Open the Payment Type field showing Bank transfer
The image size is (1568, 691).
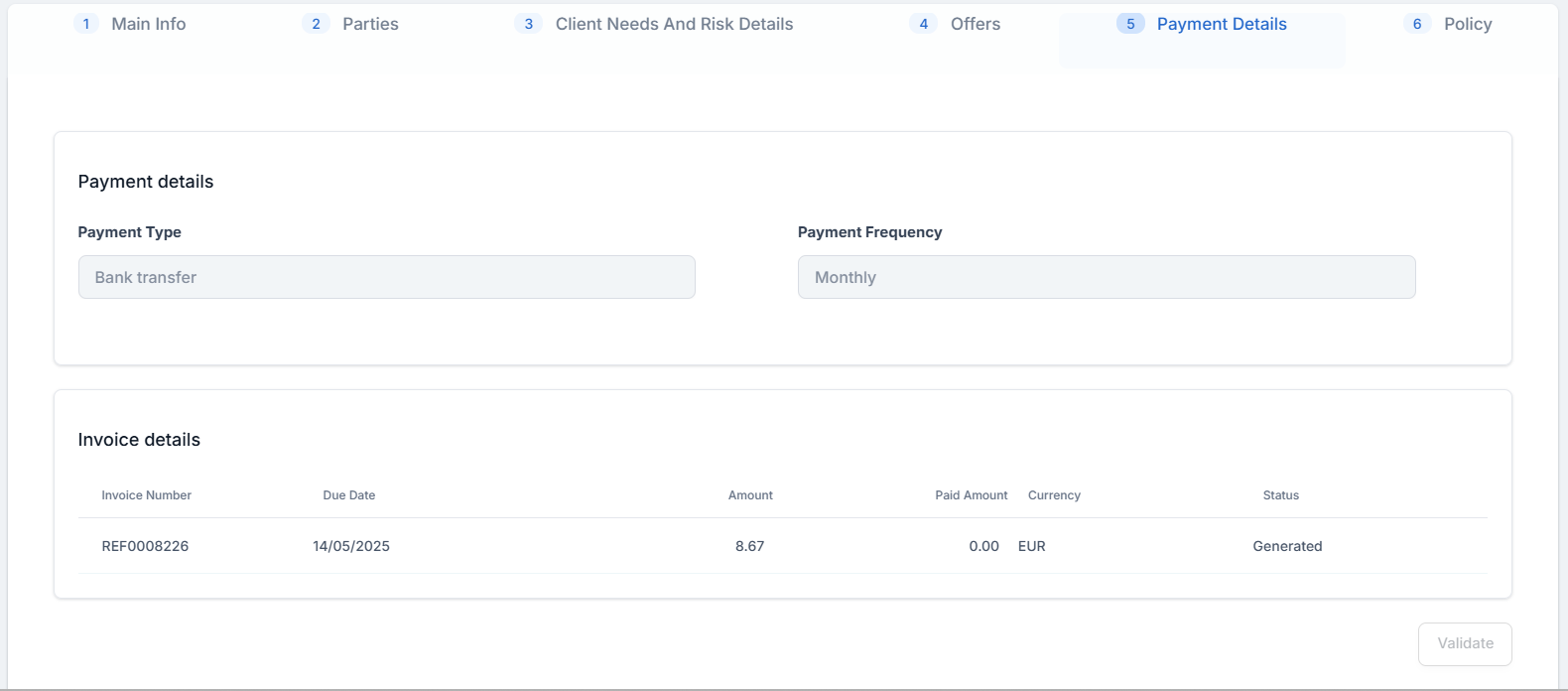(386, 277)
